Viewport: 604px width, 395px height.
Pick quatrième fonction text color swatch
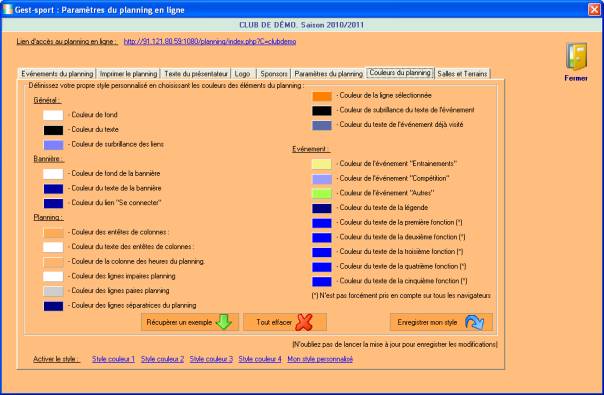322,267
